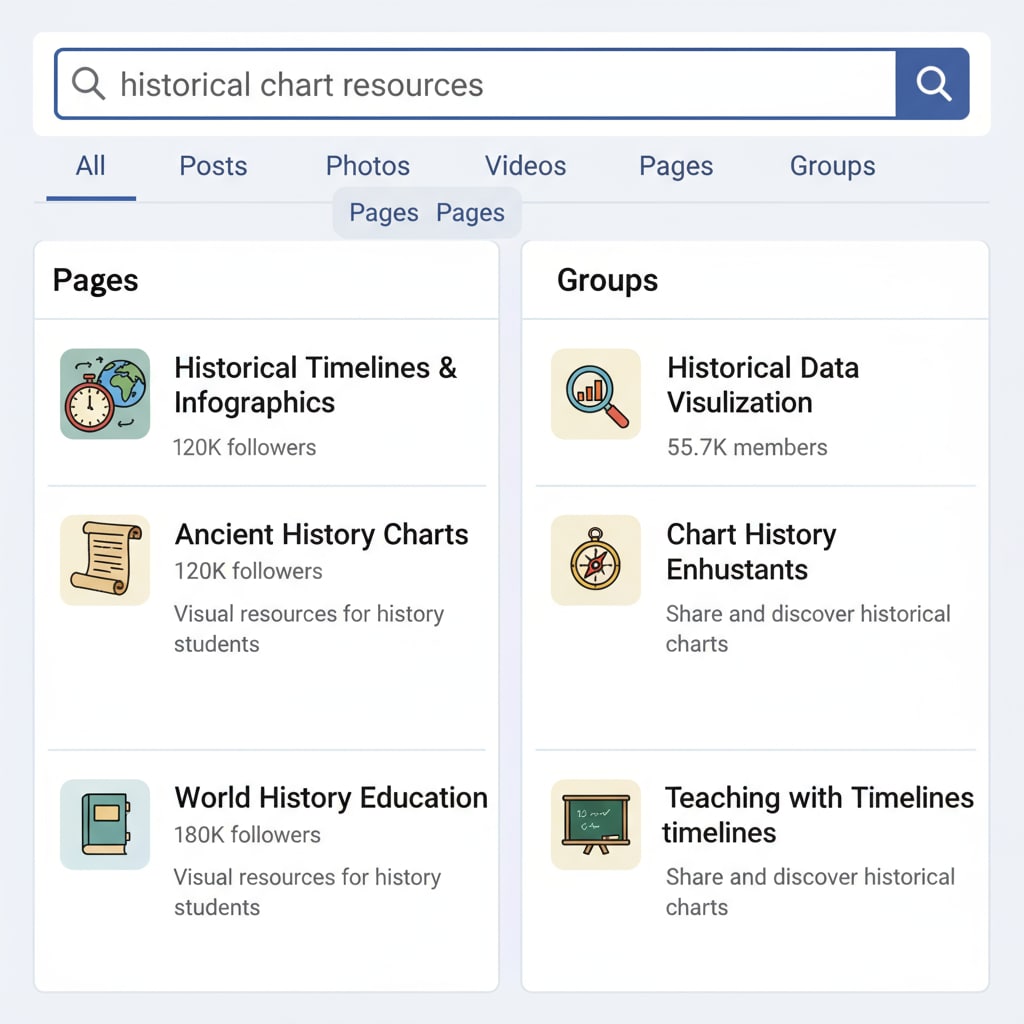
Task: Click the green chalkboard group icon
Action: point(596,824)
